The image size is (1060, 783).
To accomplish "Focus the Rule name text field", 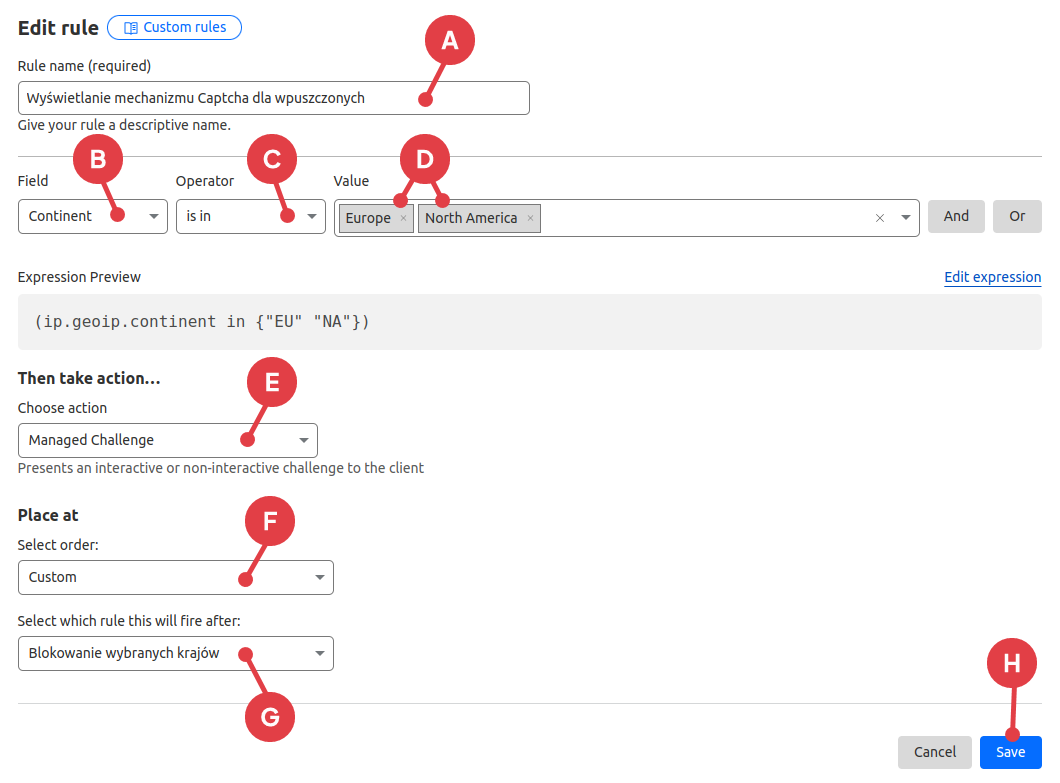I will (x=273, y=98).
